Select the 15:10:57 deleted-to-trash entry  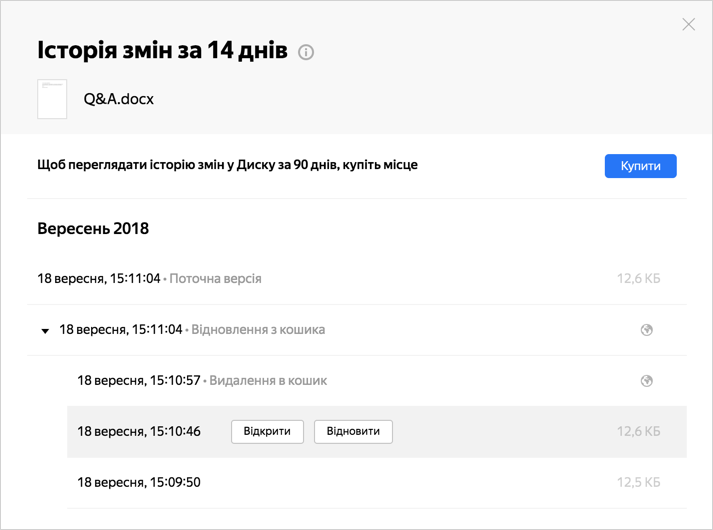click(x=377, y=381)
